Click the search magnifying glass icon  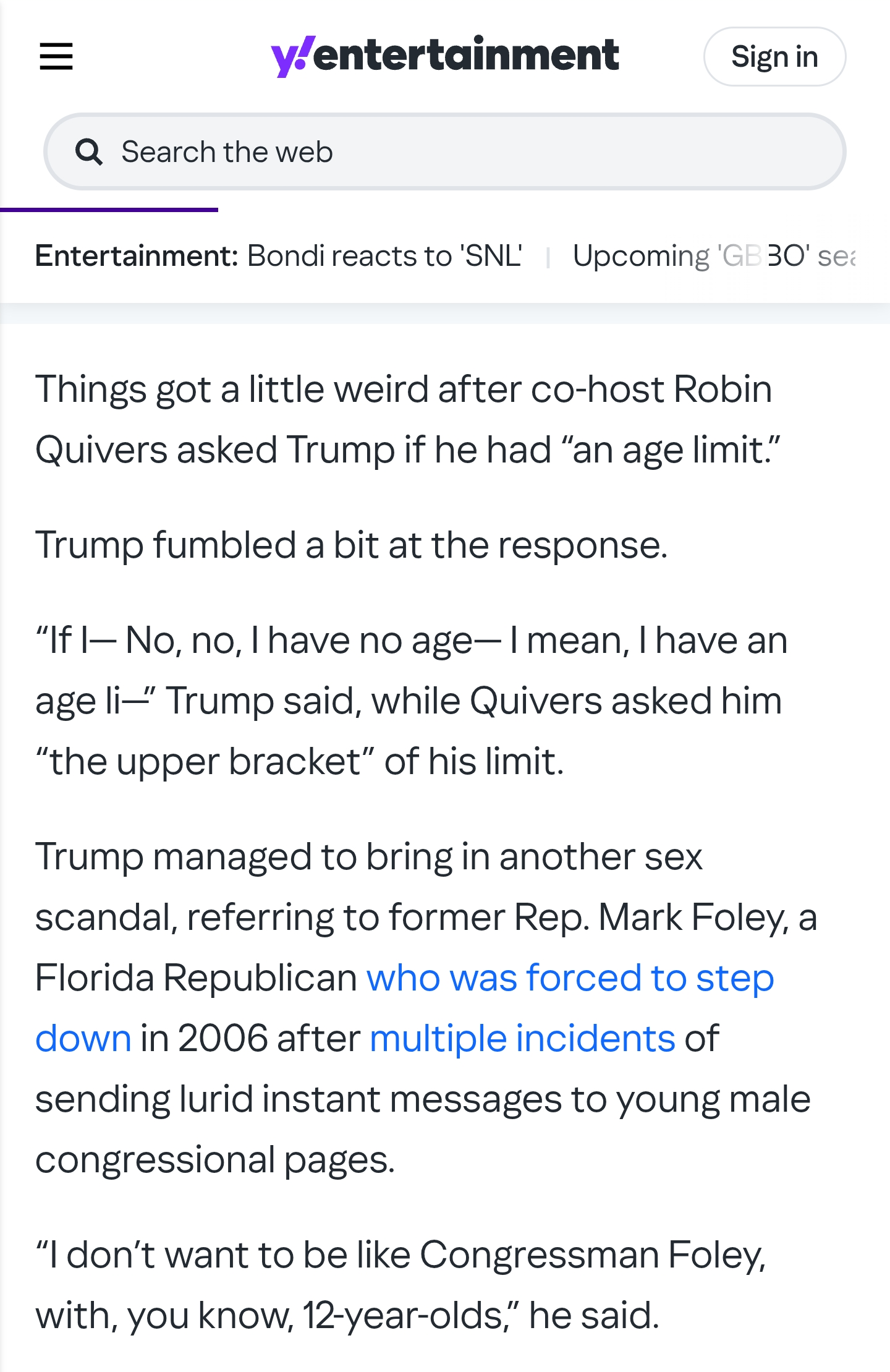point(89,152)
